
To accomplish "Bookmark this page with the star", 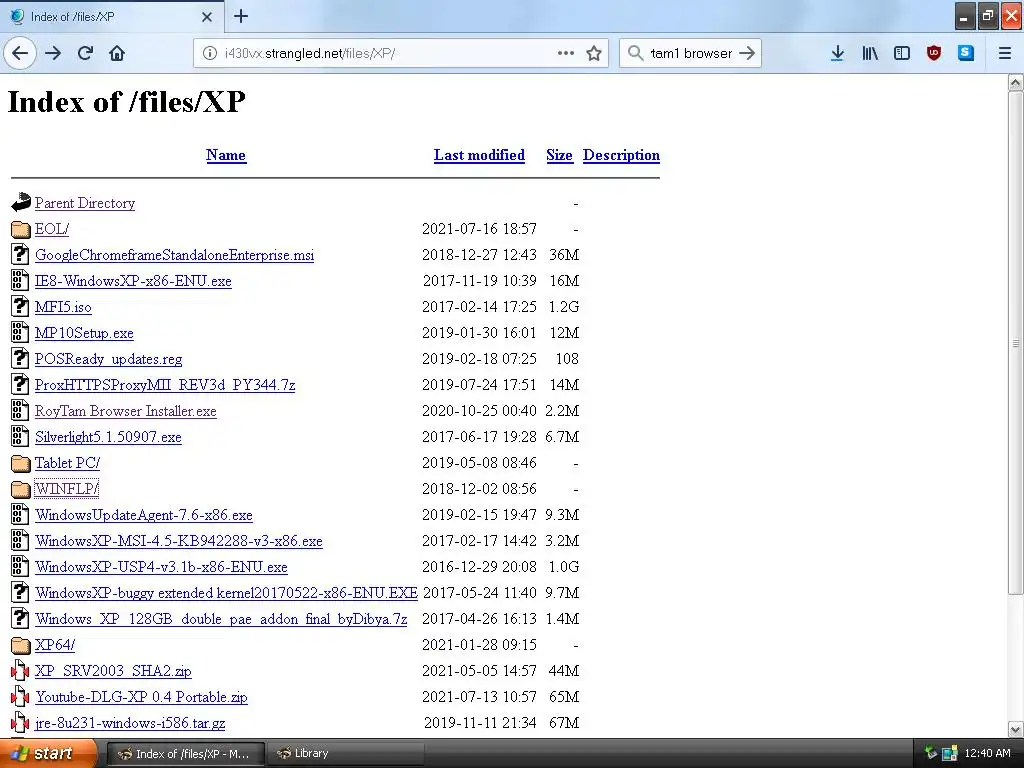I will tap(594, 53).
